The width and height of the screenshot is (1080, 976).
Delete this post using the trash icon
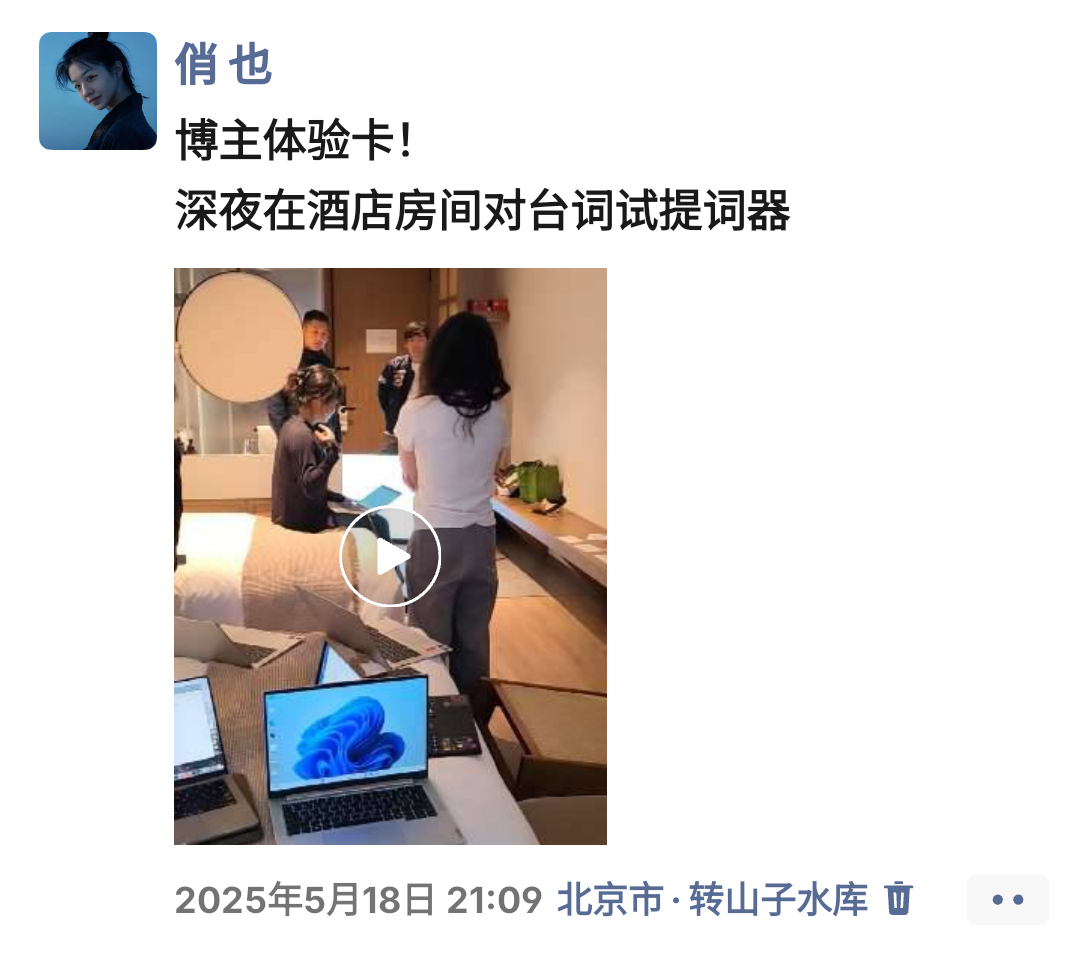[x=898, y=899]
